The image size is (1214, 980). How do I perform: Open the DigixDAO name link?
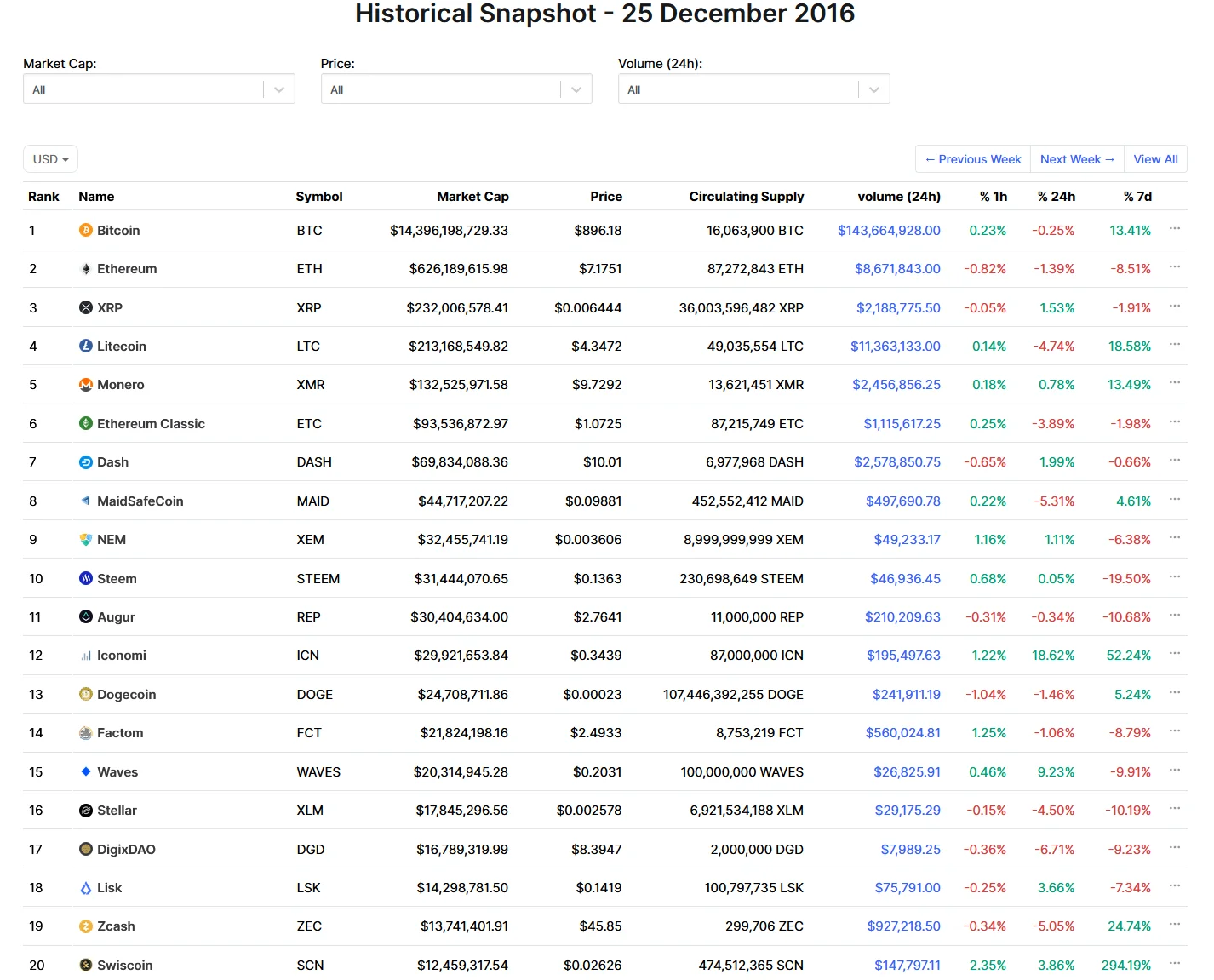126,850
